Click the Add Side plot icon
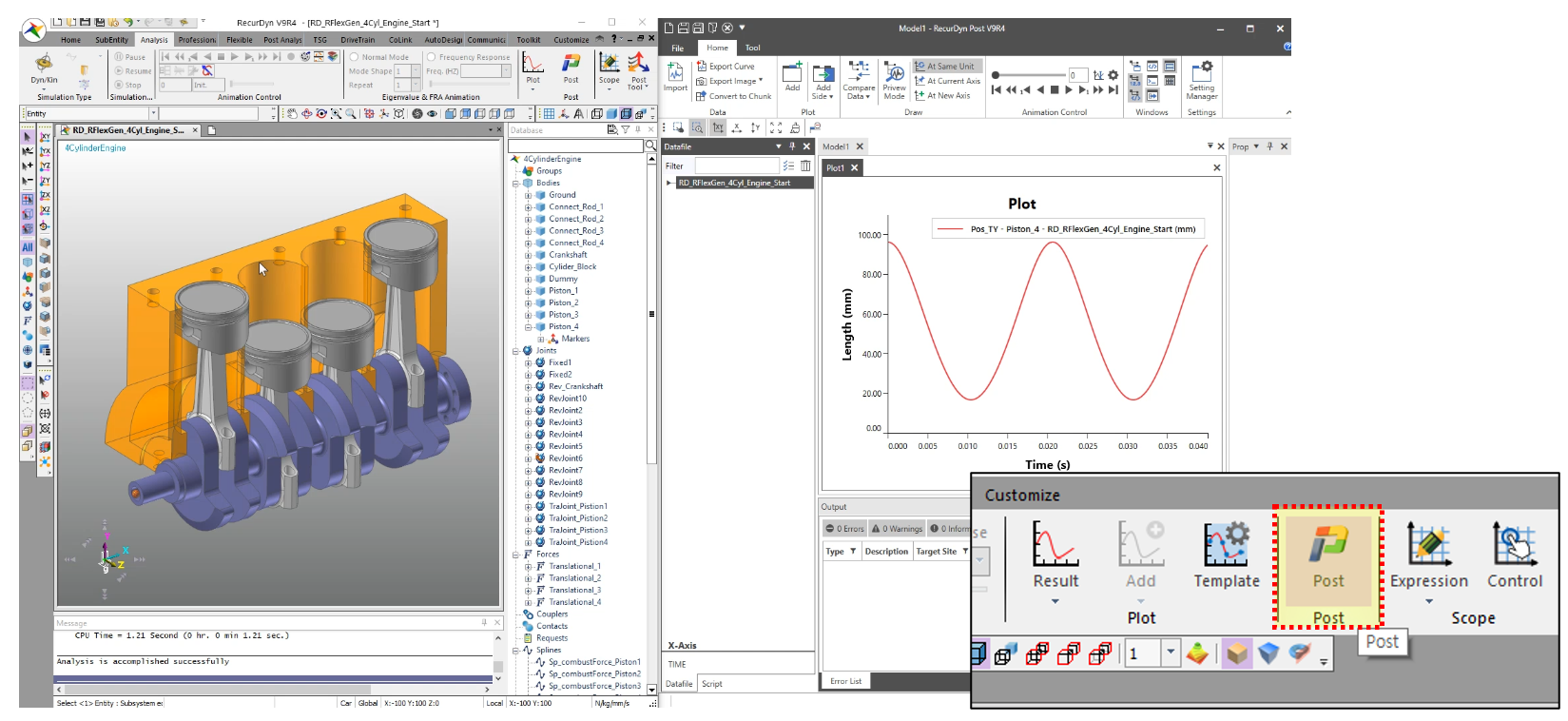 coord(823,80)
